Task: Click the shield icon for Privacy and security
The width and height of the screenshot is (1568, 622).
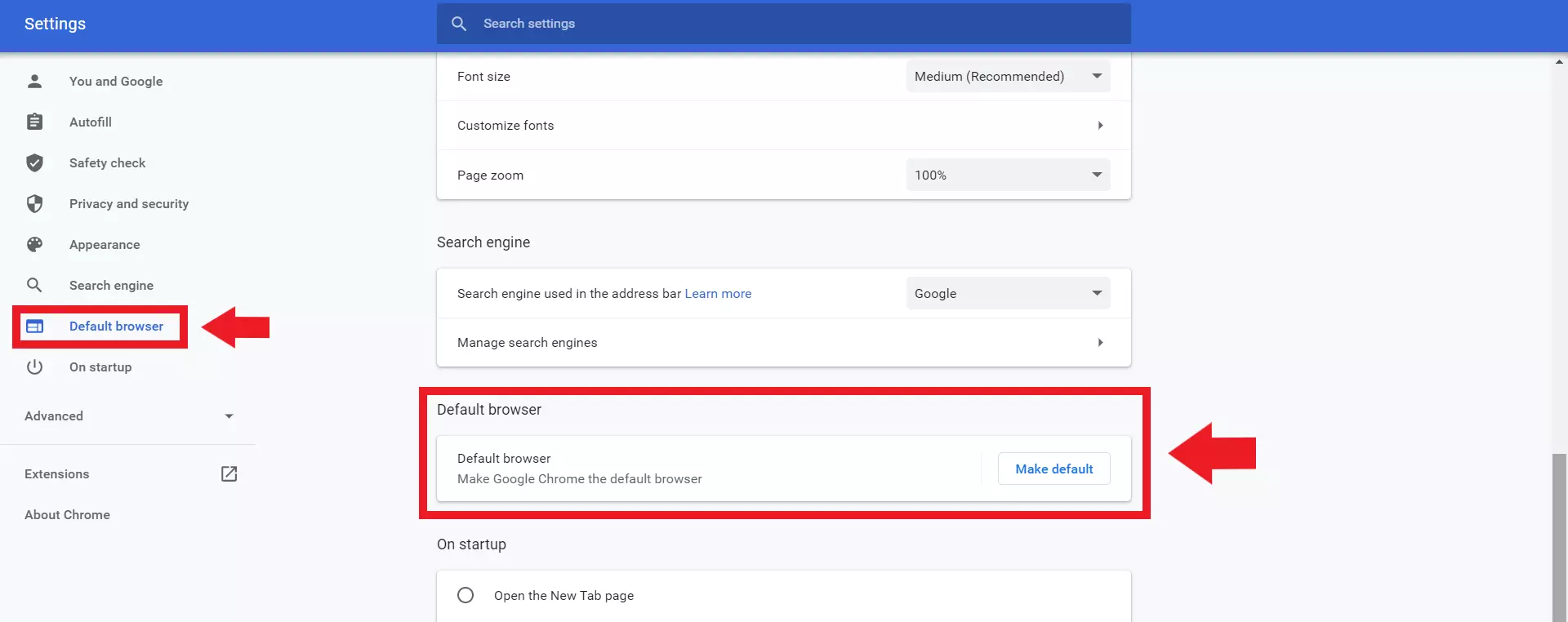Action: tap(34, 203)
